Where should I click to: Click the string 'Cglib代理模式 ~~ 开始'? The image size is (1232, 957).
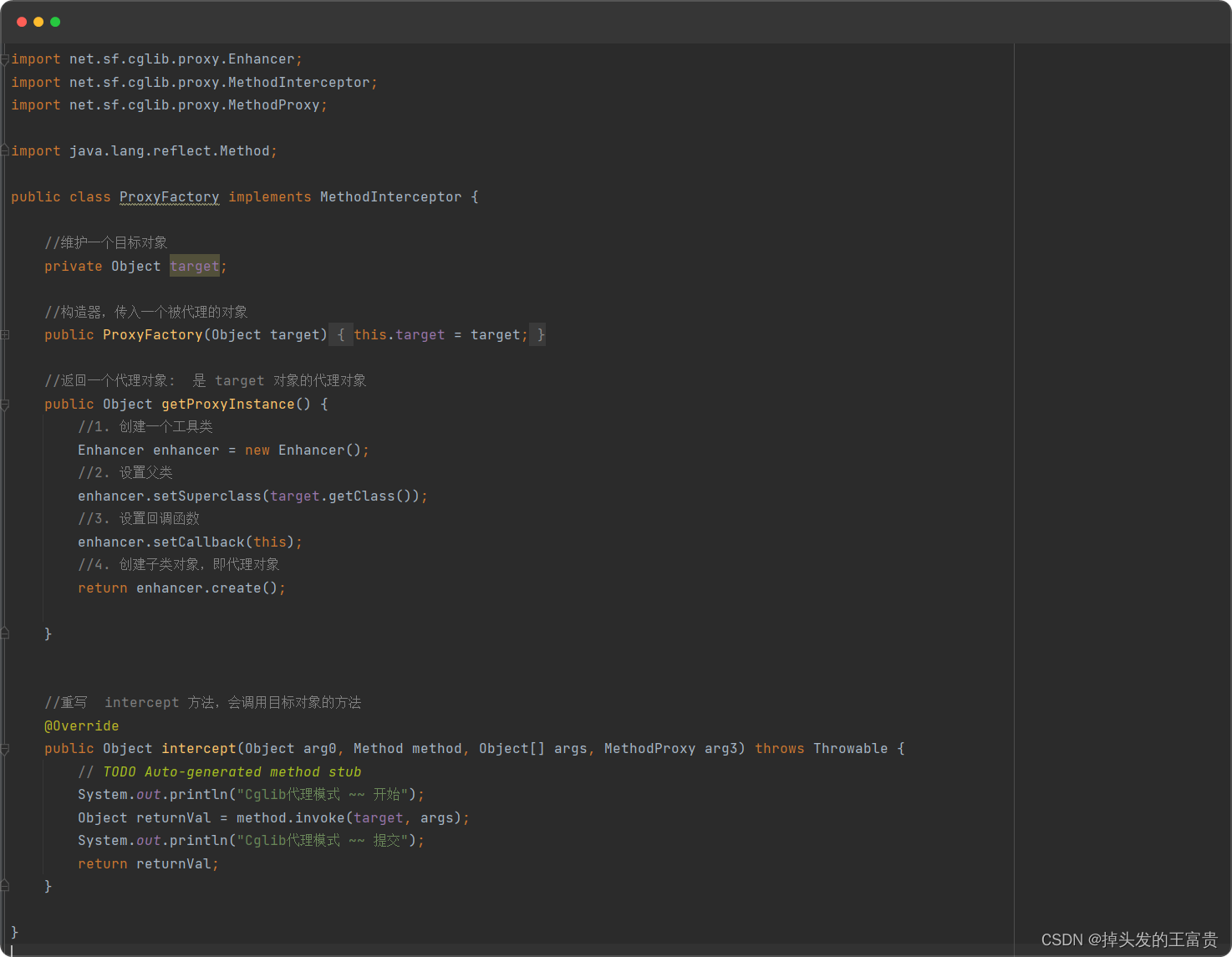point(323,794)
